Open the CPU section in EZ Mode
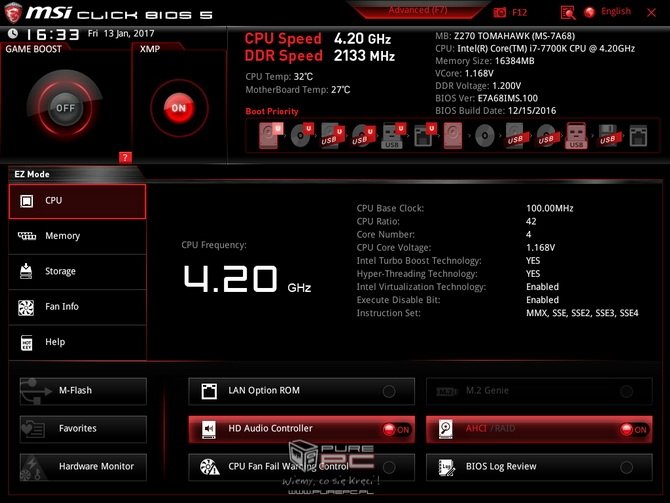Image resolution: width=670 pixels, height=503 pixels. [x=77, y=201]
